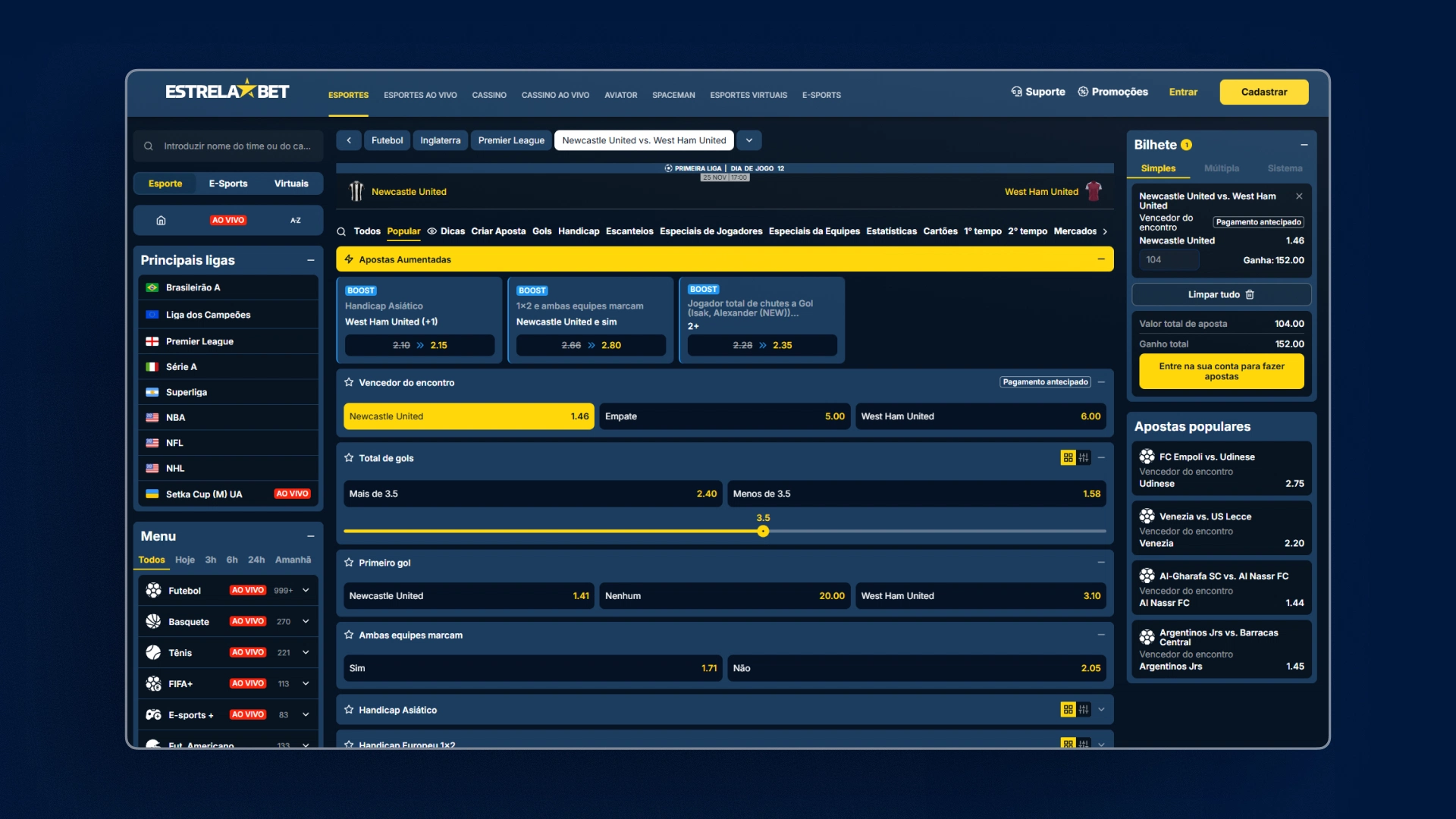Click the Tênis ball icon
This screenshot has height=819, width=1456.
[x=153, y=652]
